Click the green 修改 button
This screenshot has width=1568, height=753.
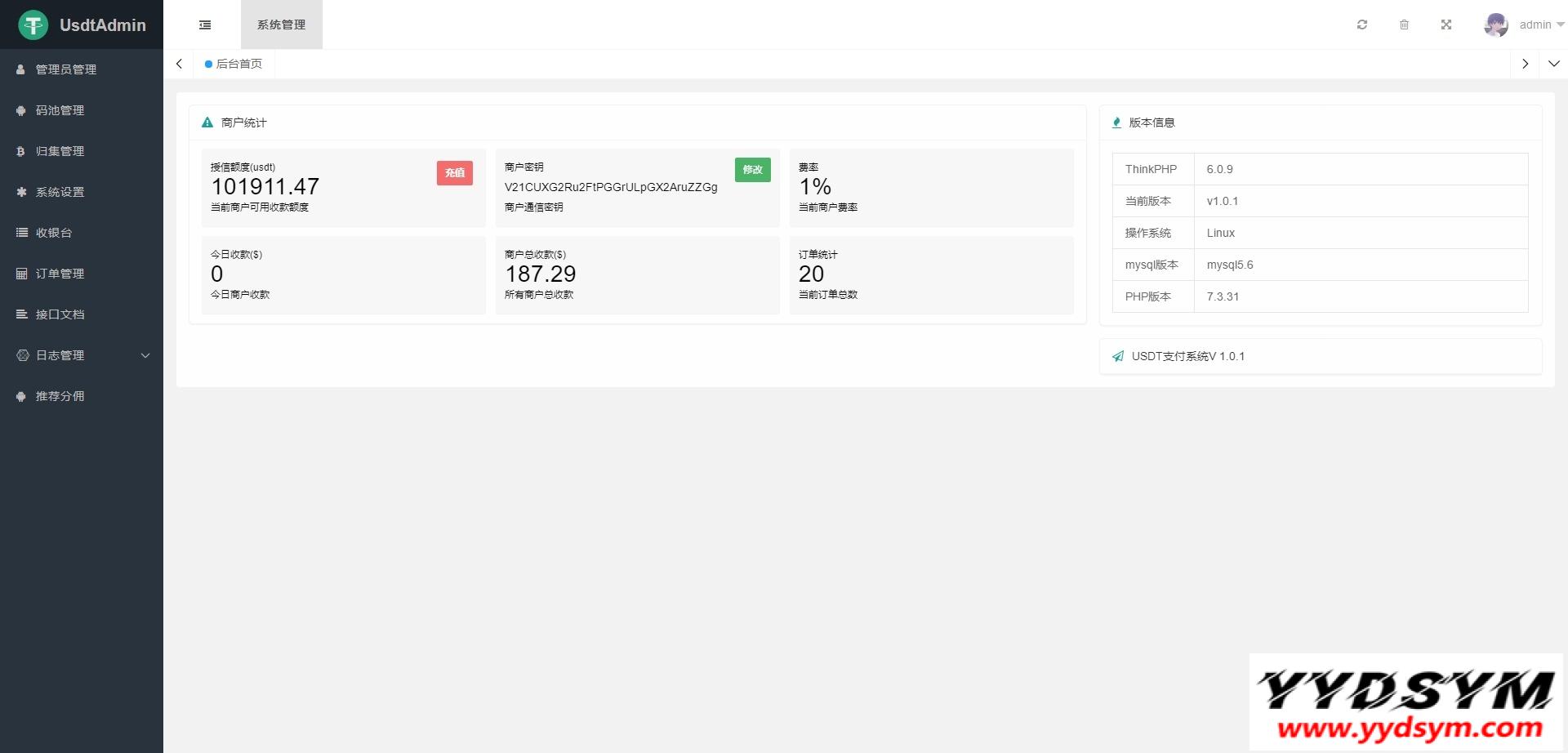(x=752, y=170)
